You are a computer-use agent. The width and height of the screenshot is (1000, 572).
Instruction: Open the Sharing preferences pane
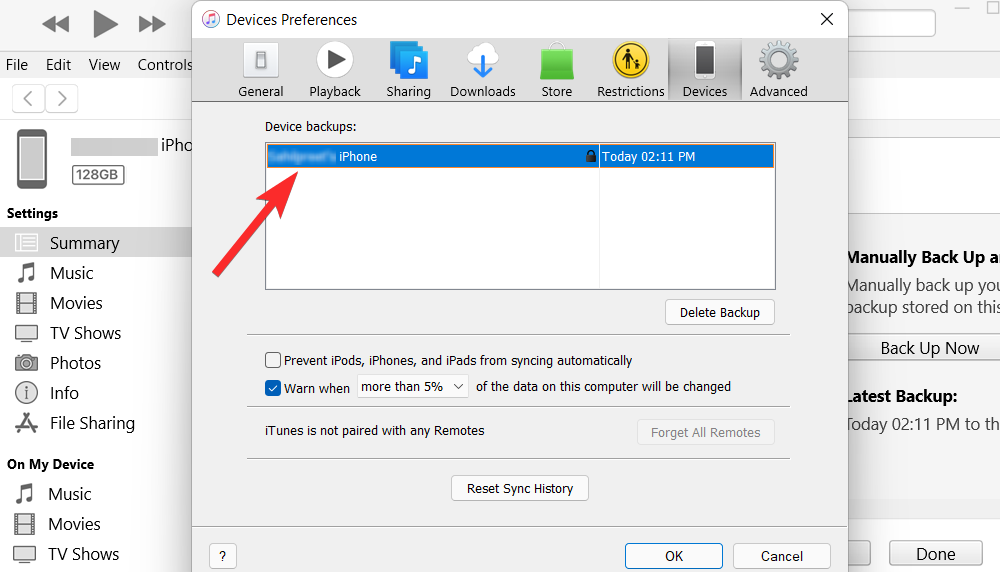(408, 70)
